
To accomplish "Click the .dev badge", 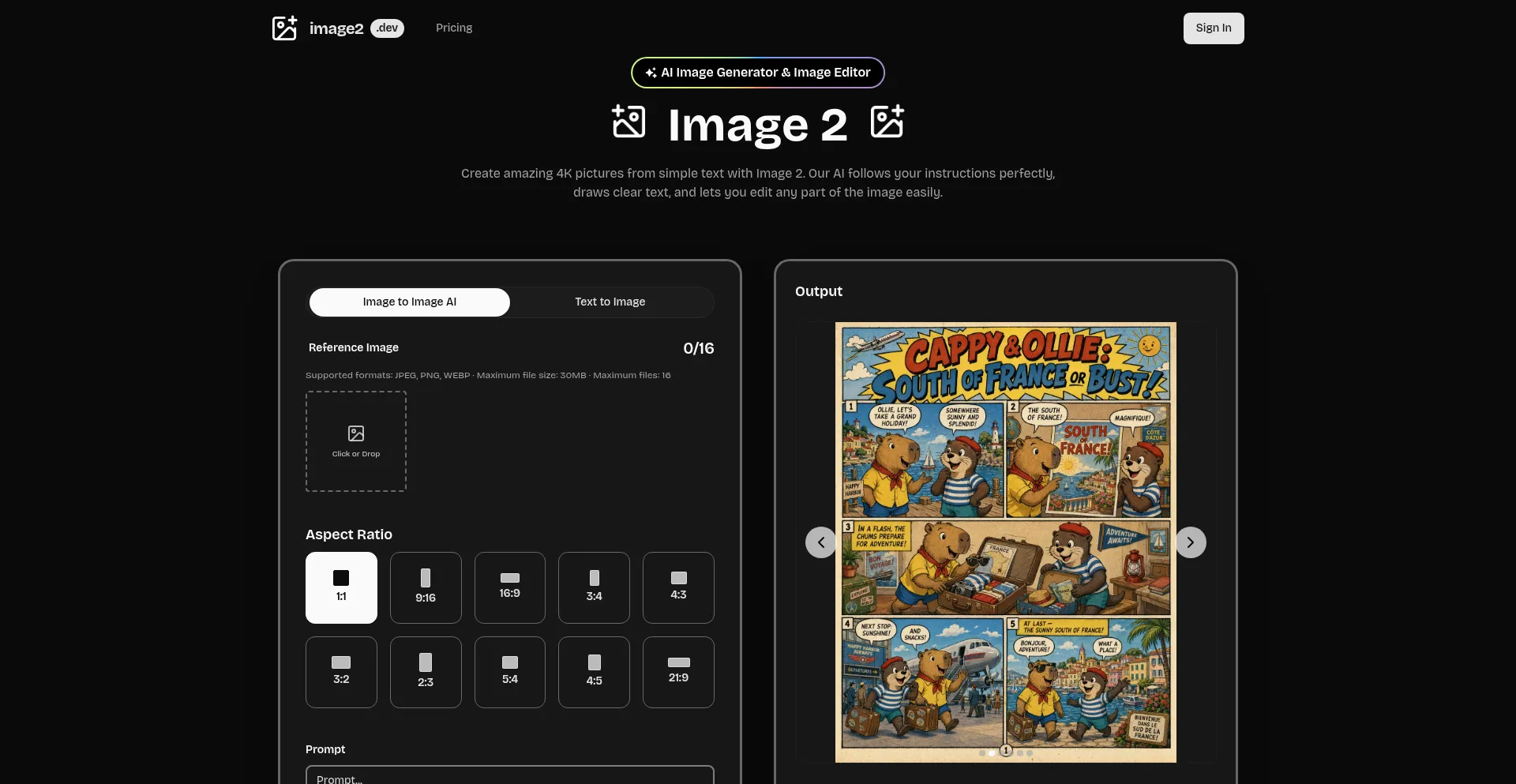I will 387,28.
